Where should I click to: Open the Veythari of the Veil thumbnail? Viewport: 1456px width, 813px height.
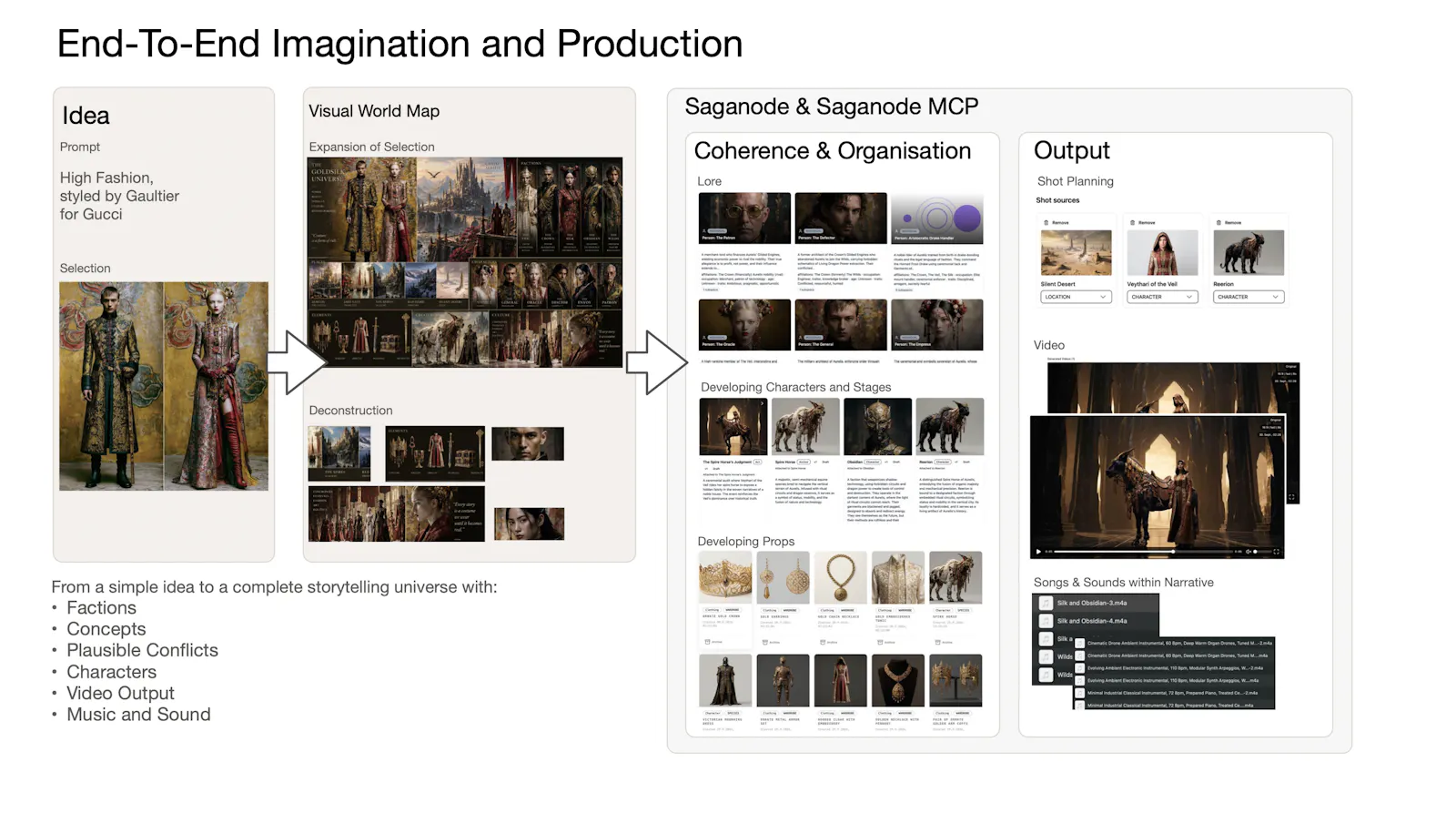1162,253
